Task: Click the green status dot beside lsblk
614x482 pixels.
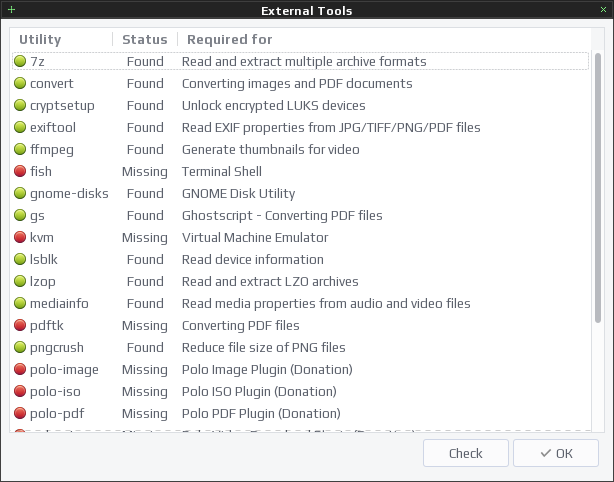Action: 20,259
